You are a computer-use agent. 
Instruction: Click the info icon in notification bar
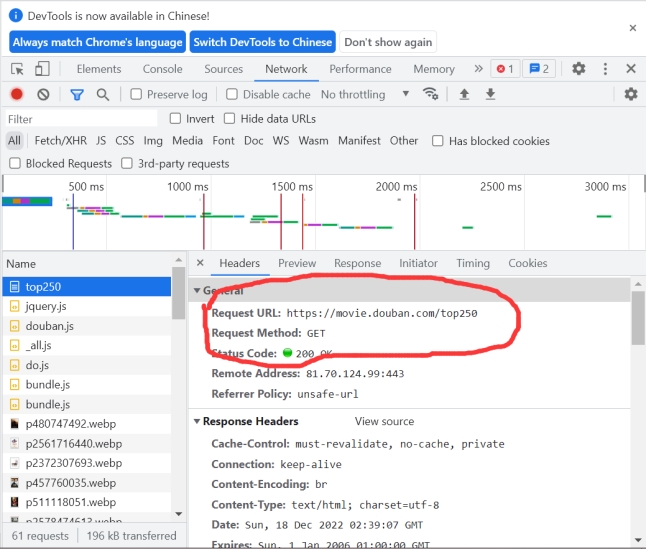16,16
